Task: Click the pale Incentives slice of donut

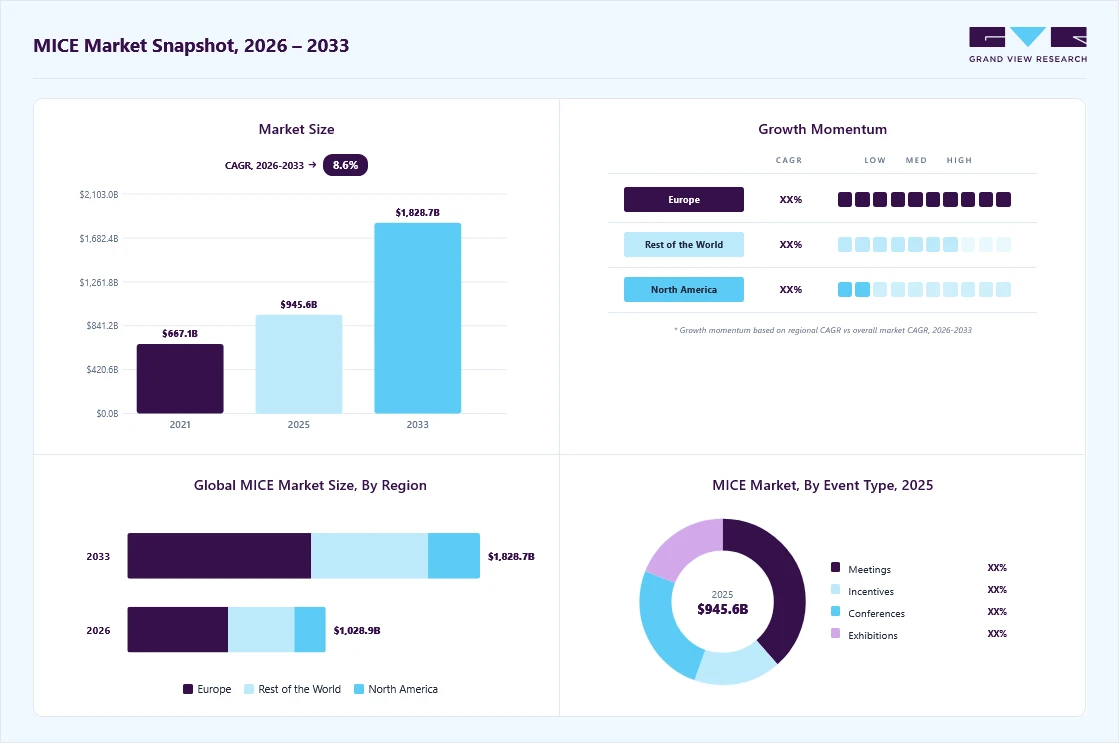Action: (x=736, y=665)
